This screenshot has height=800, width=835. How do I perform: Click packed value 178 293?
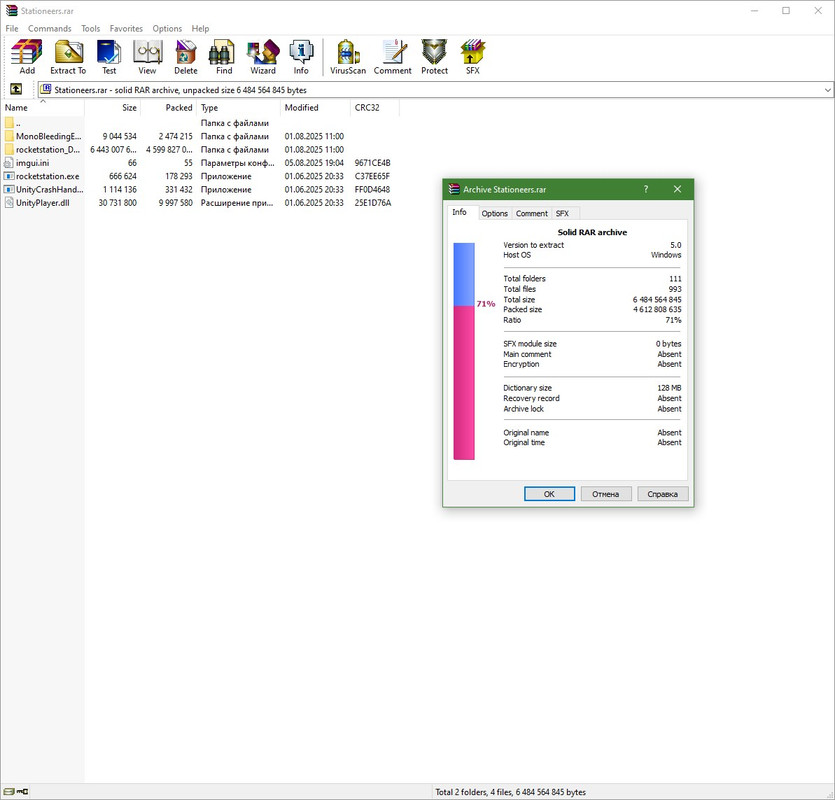(178, 176)
